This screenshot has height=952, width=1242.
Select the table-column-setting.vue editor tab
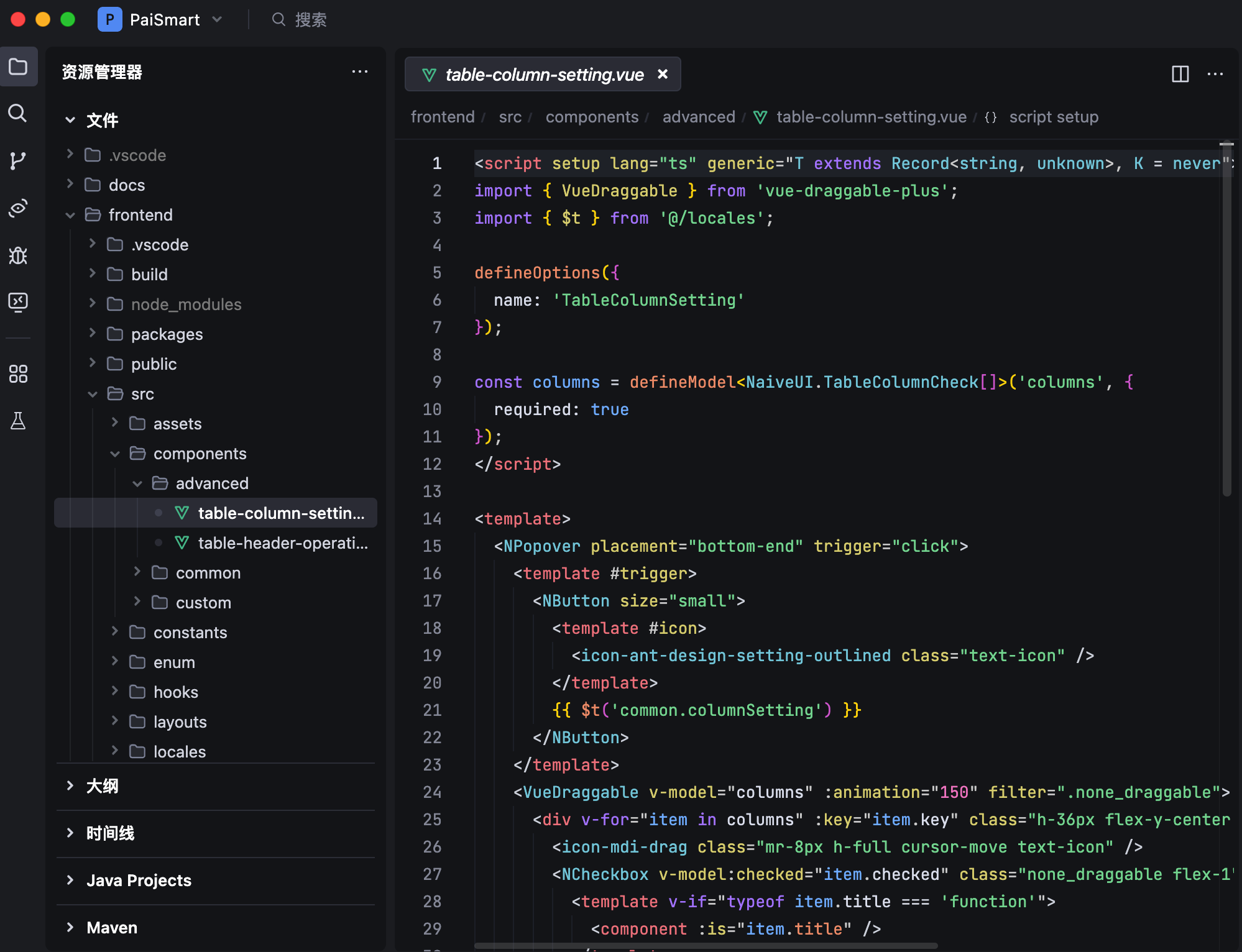point(543,75)
